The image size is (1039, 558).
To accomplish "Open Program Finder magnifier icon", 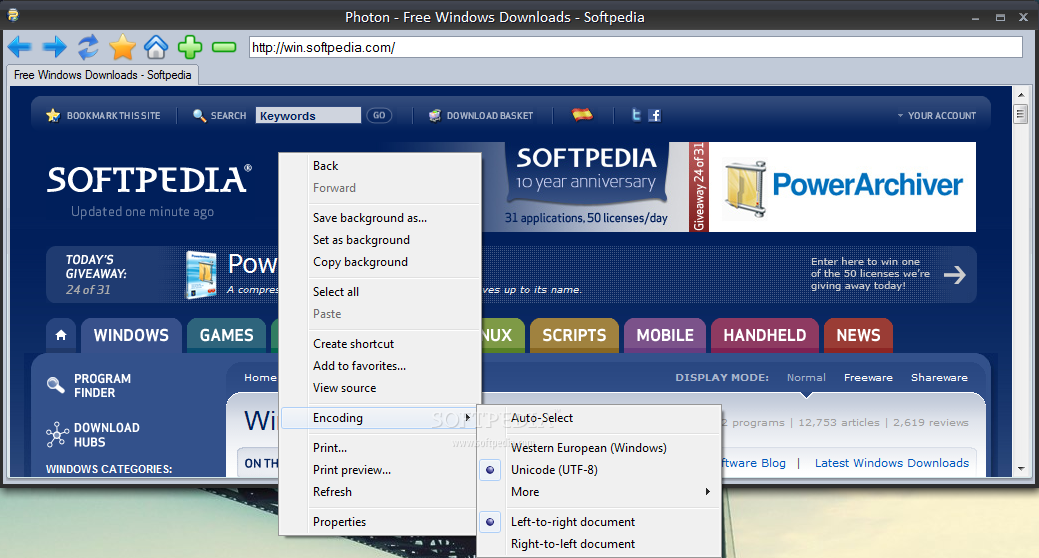I will click(56, 385).
